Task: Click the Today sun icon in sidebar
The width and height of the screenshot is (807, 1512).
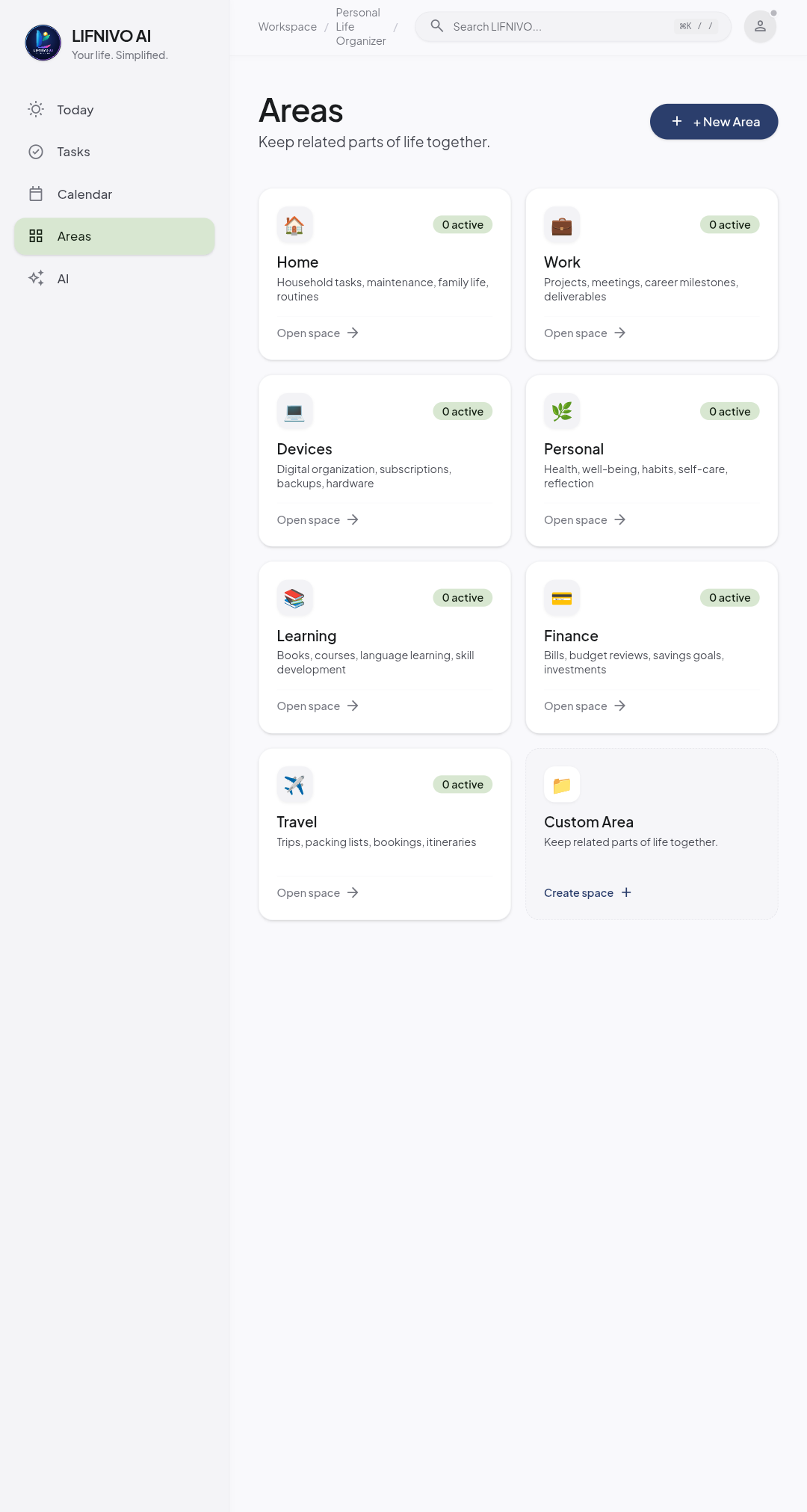Action: pyautogui.click(x=36, y=109)
